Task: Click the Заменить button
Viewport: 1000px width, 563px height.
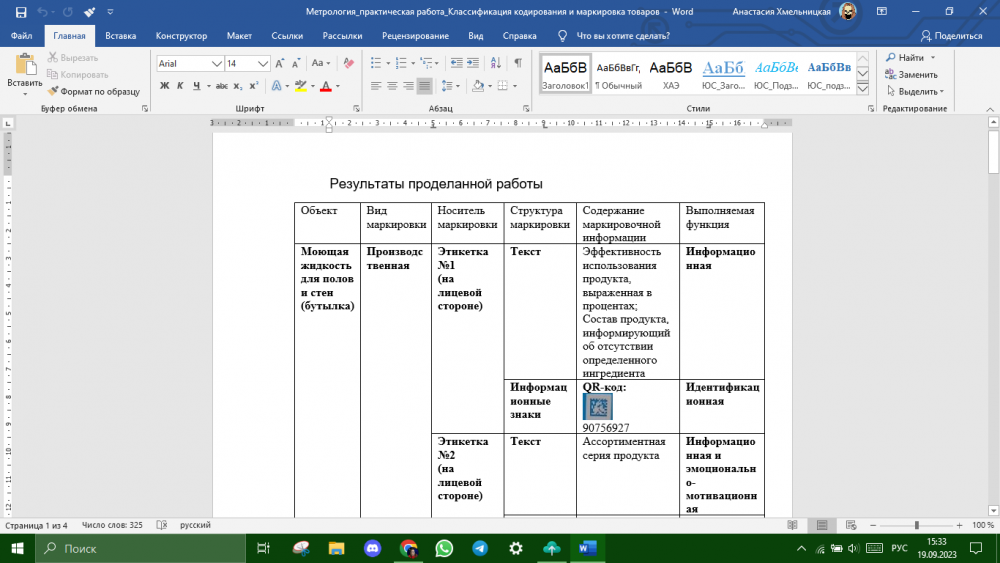Action: (911, 74)
